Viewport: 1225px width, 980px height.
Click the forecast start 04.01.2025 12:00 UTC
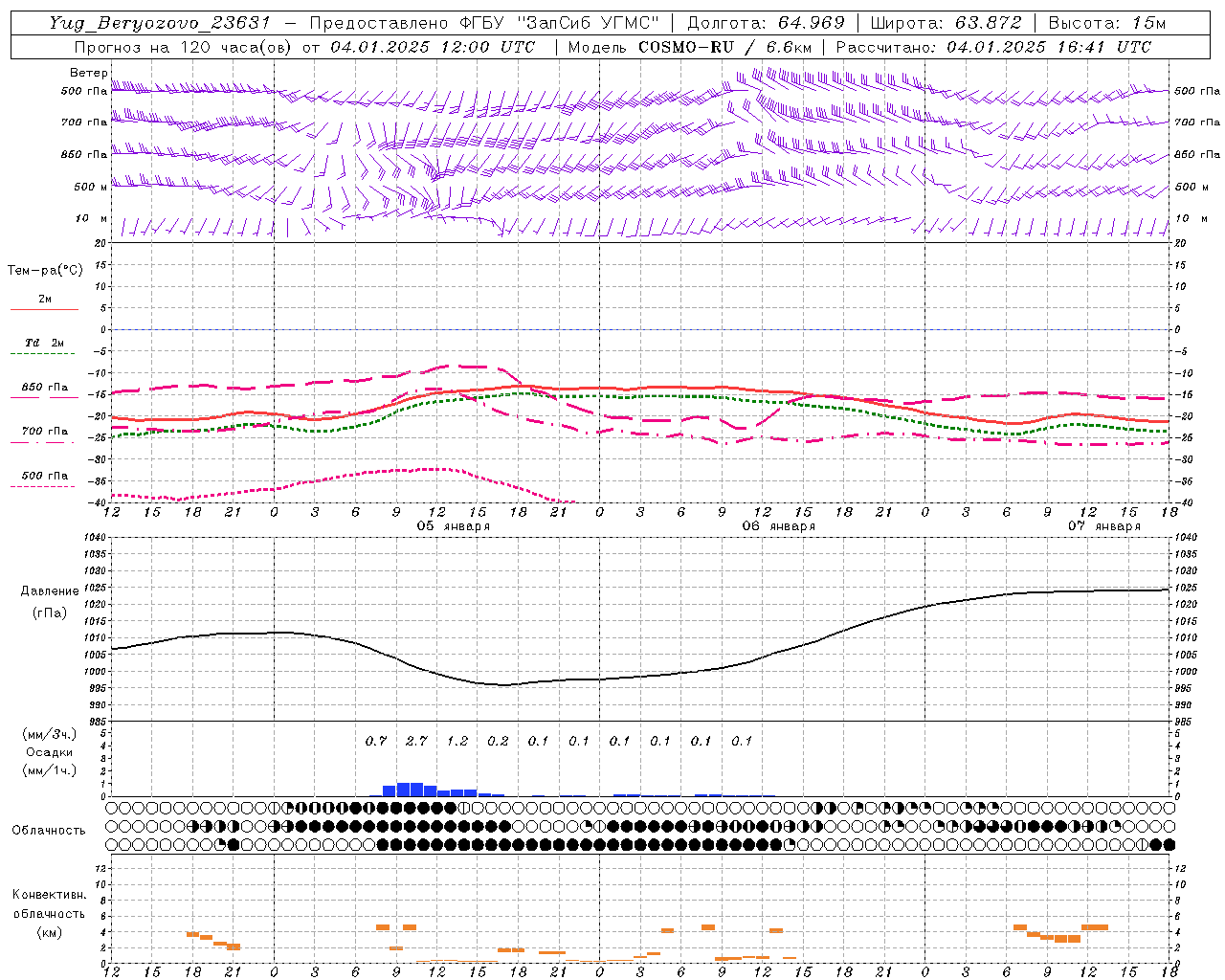(433, 47)
